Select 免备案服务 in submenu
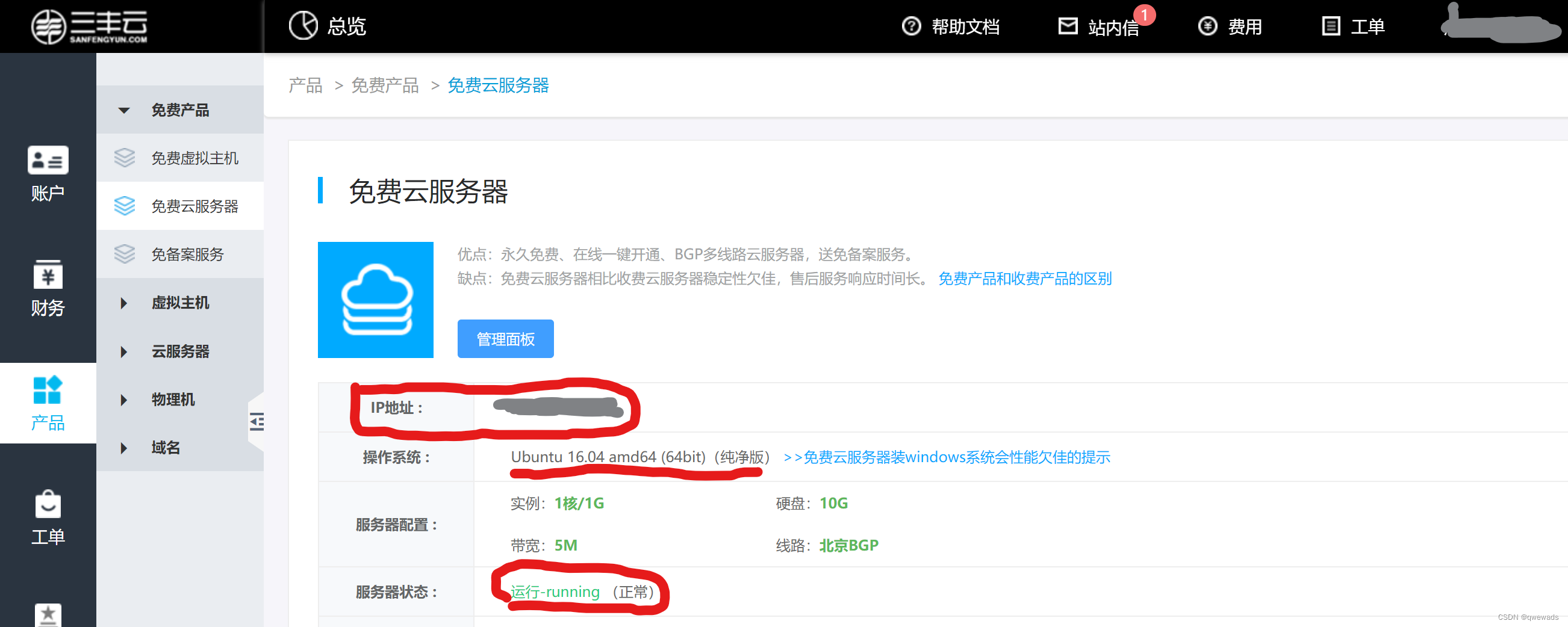 pyautogui.click(x=187, y=254)
